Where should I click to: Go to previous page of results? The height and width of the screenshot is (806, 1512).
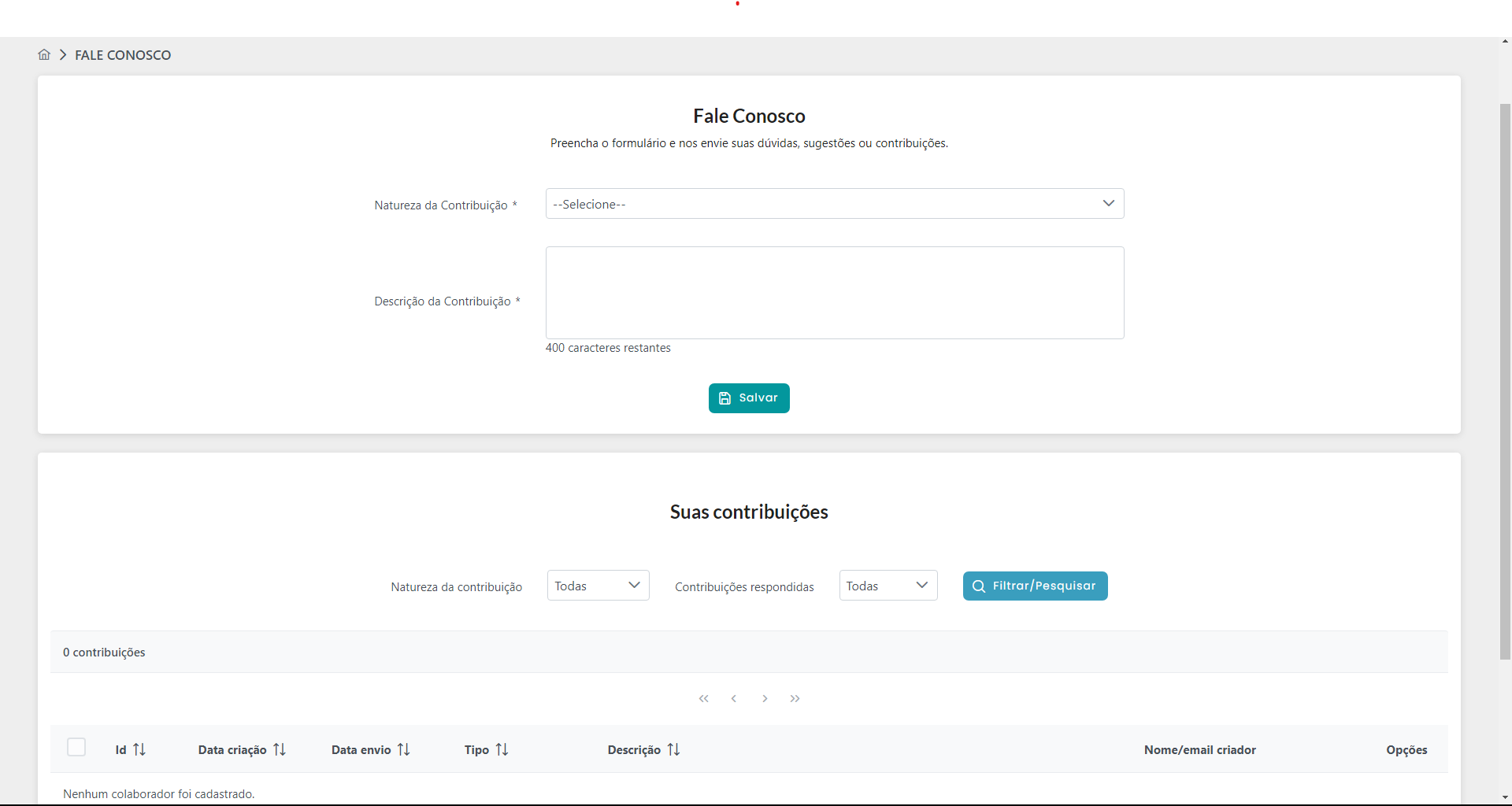[734, 698]
